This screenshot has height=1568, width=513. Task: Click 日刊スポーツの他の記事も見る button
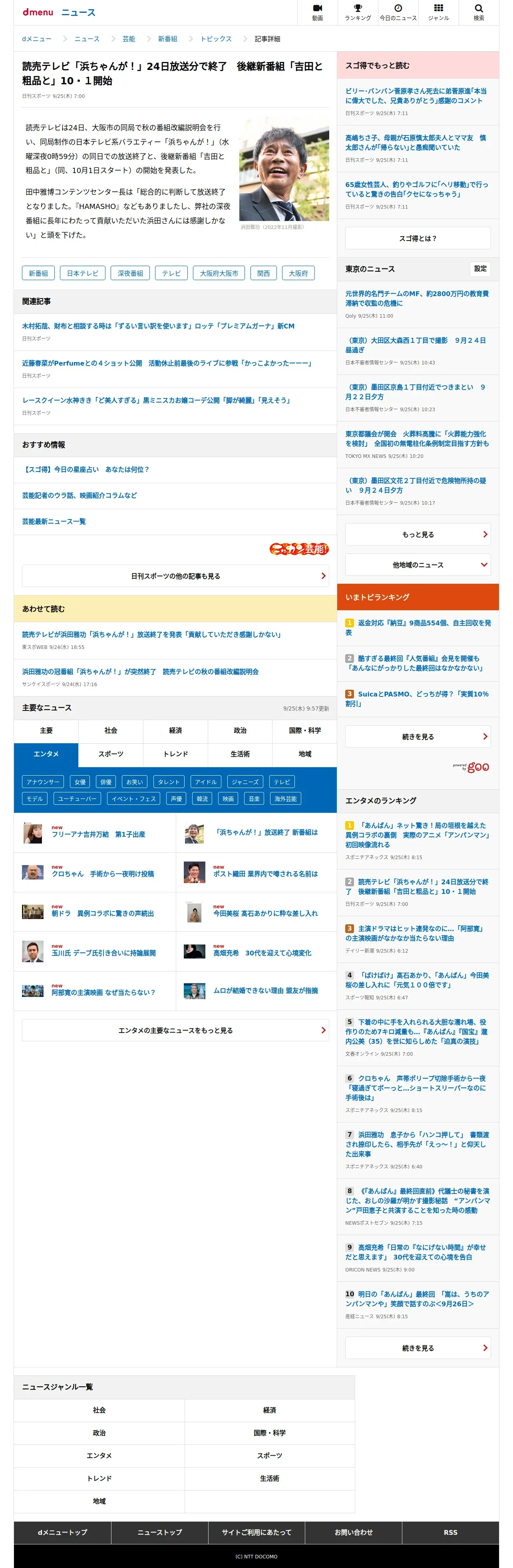pyautogui.click(x=175, y=576)
